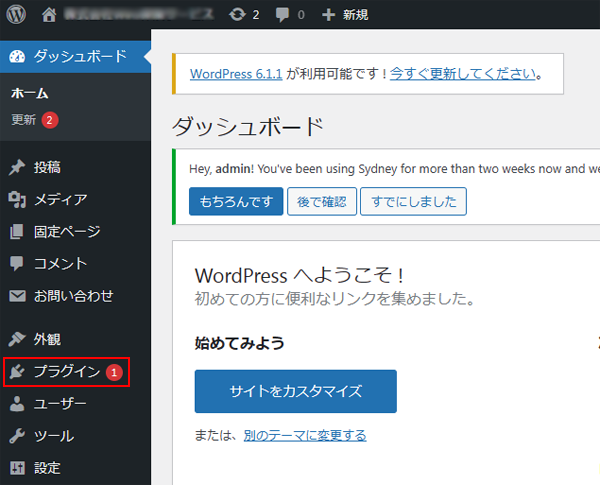Click the blurred site name in admin bar
This screenshot has height=485, width=600.
pos(139,15)
